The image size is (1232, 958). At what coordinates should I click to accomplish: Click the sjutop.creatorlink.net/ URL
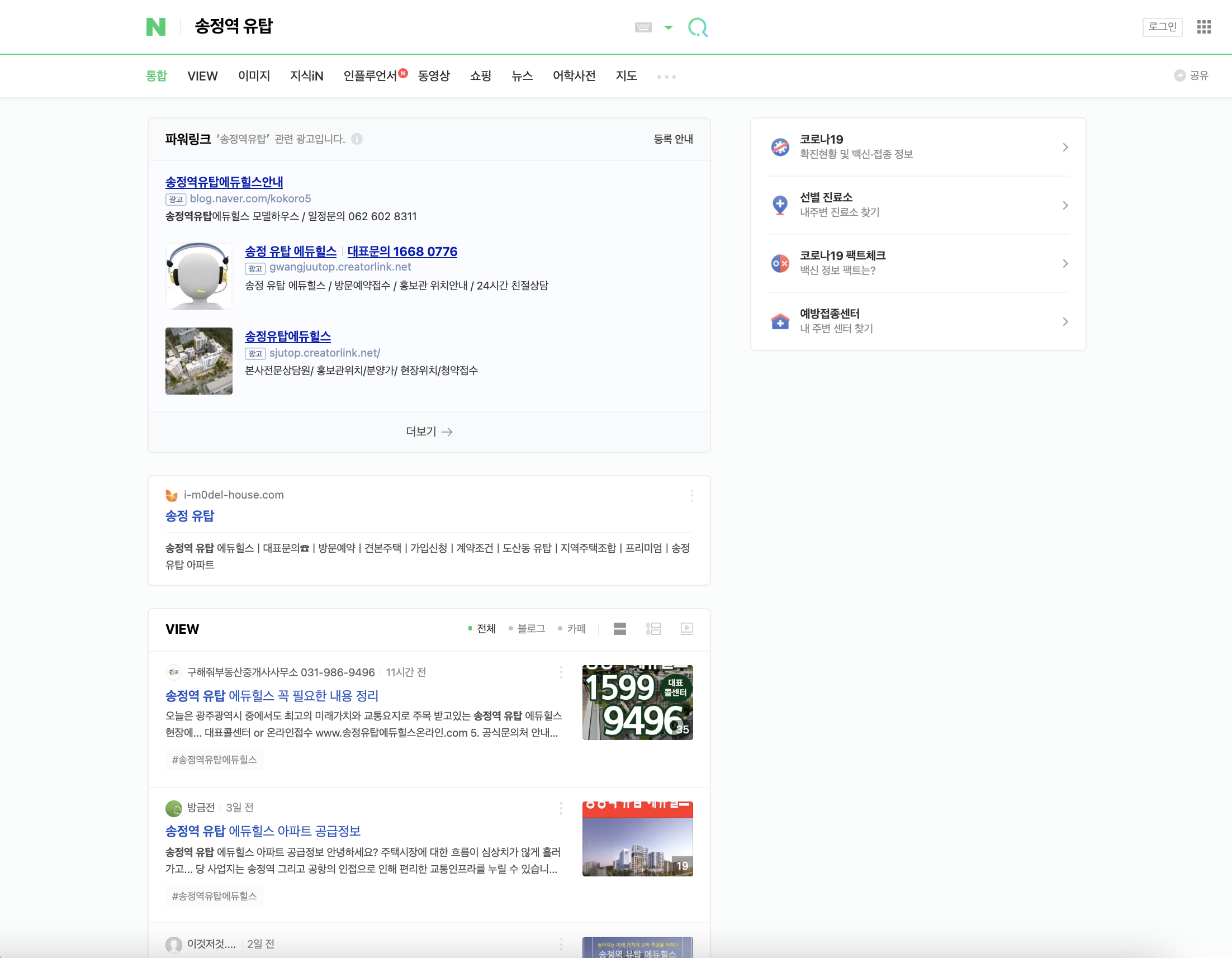325,353
